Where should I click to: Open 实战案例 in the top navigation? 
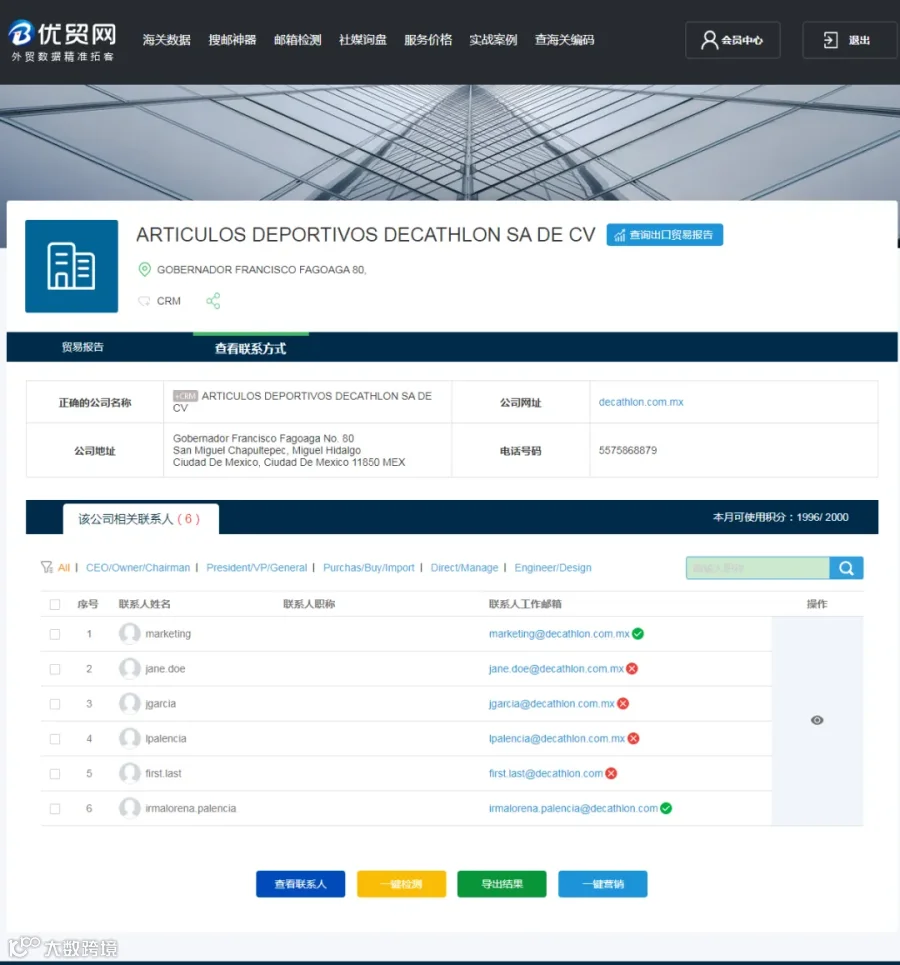tap(493, 40)
